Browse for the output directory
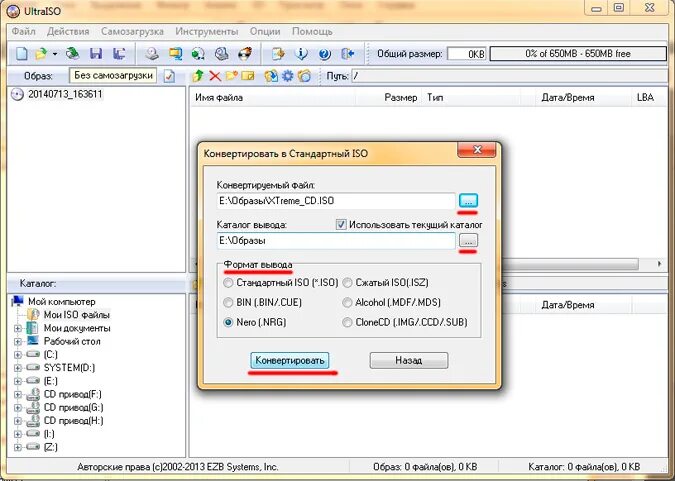Image resolution: width=675 pixels, height=481 pixels. tap(468, 240)
